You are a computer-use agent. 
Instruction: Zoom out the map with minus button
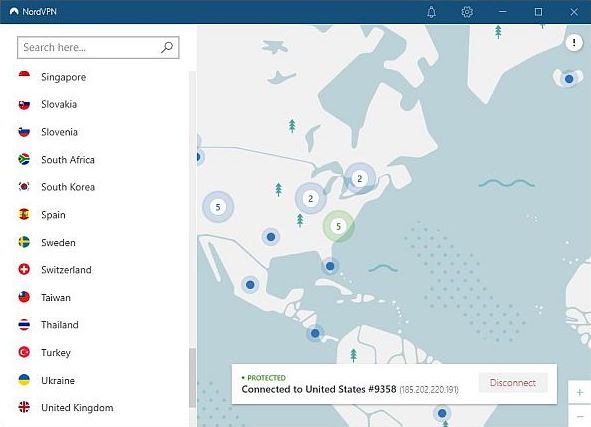[x=579, y=416]
